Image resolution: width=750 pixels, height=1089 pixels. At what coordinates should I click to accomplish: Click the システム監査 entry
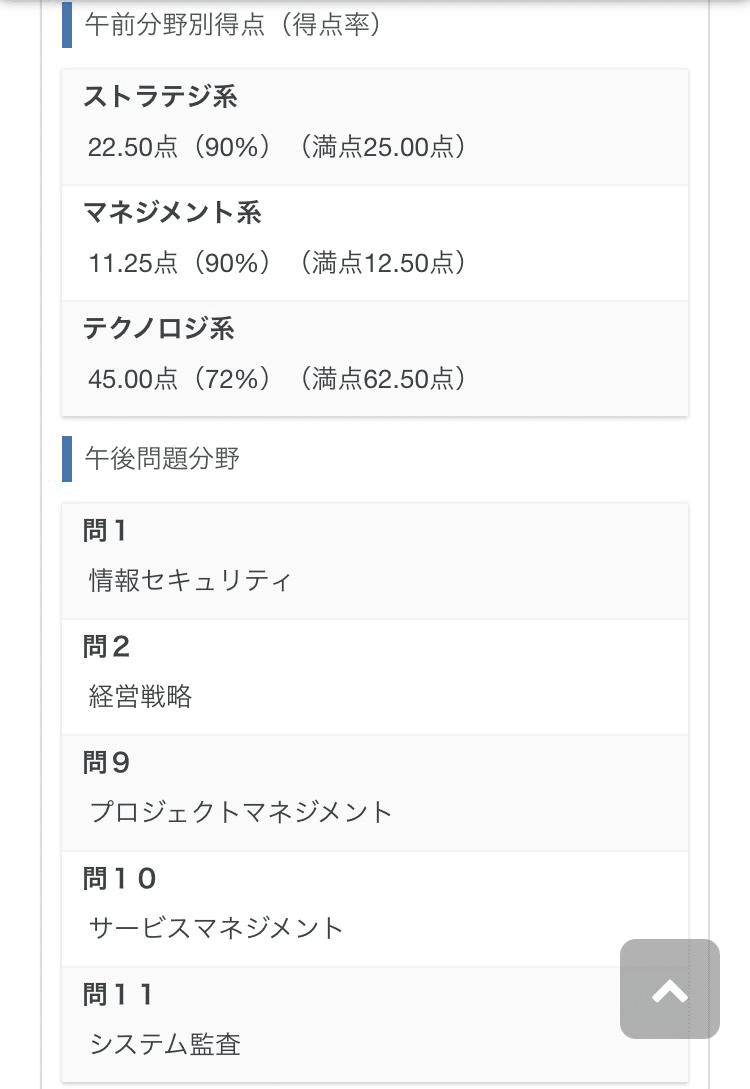click(x=165, y=1045)
